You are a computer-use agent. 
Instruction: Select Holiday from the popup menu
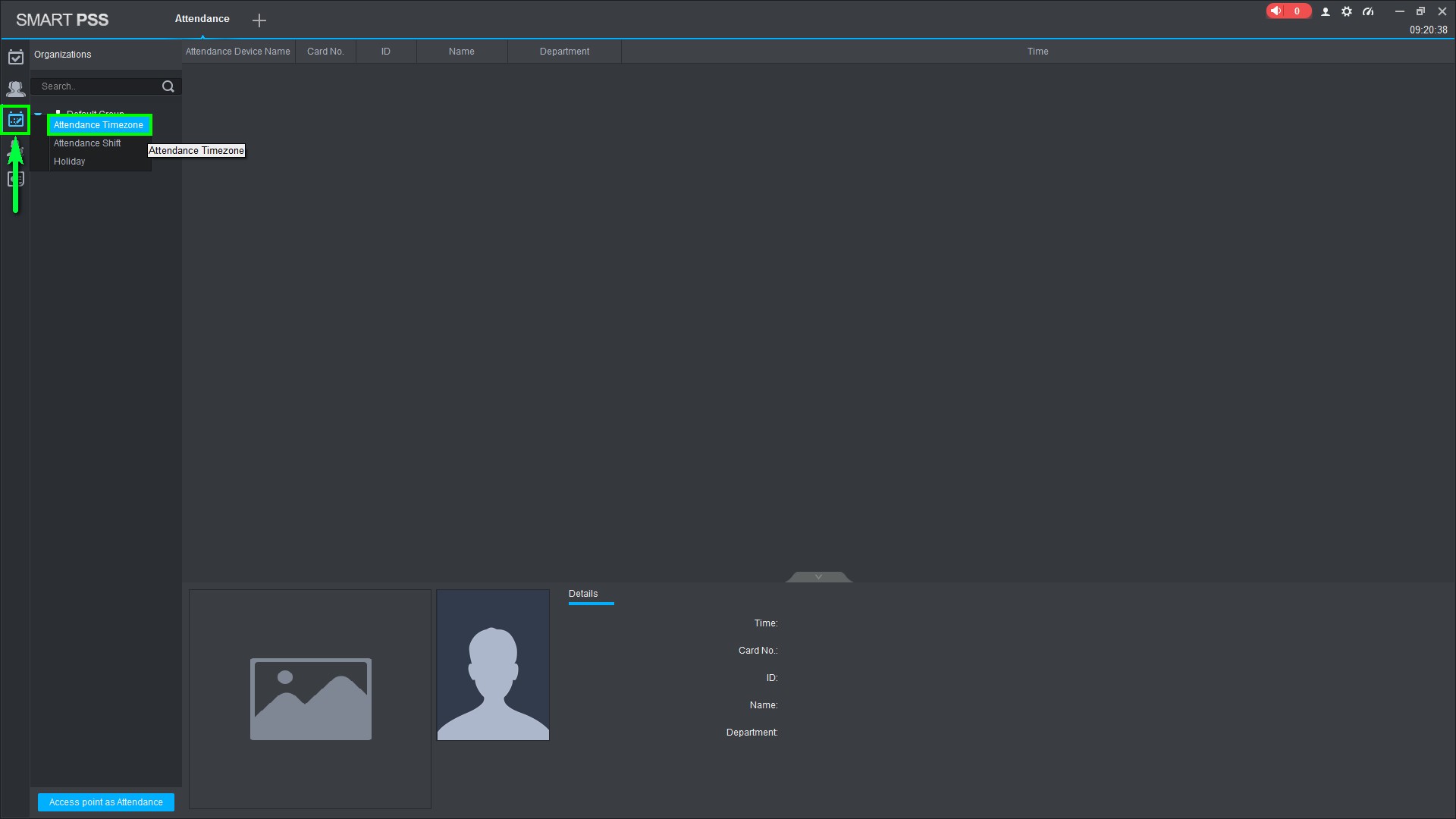(70, 162)
